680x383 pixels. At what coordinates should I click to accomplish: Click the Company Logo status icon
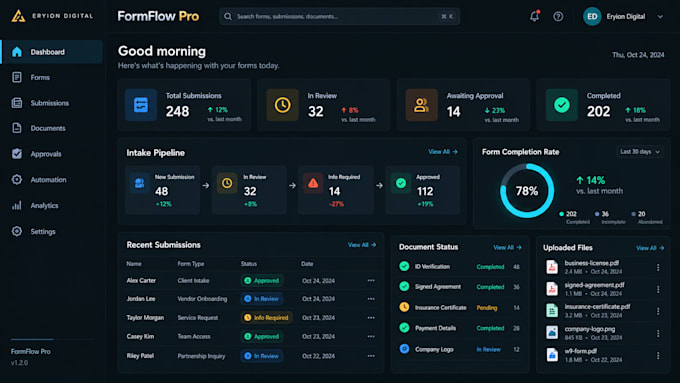pos(404,349)
